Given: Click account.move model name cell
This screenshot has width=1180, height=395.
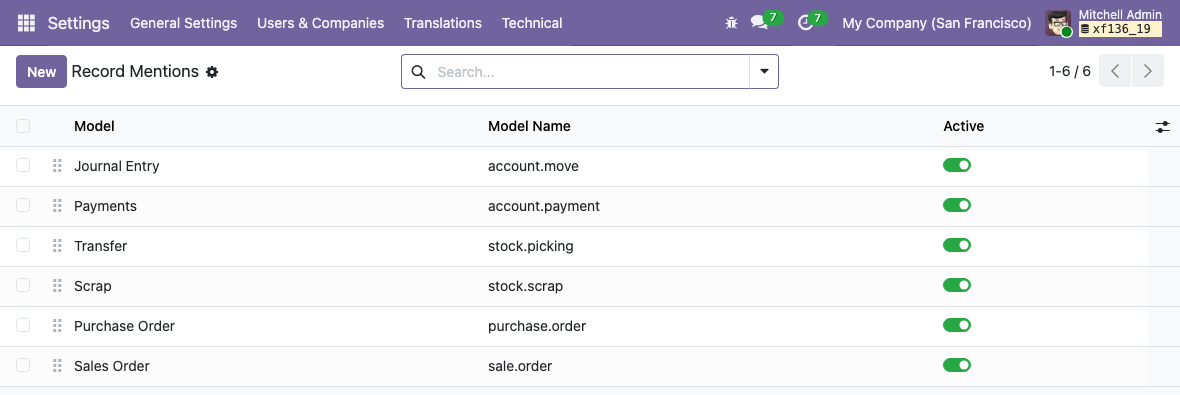Looking at the screenshot, I should (x=534, y=166).
